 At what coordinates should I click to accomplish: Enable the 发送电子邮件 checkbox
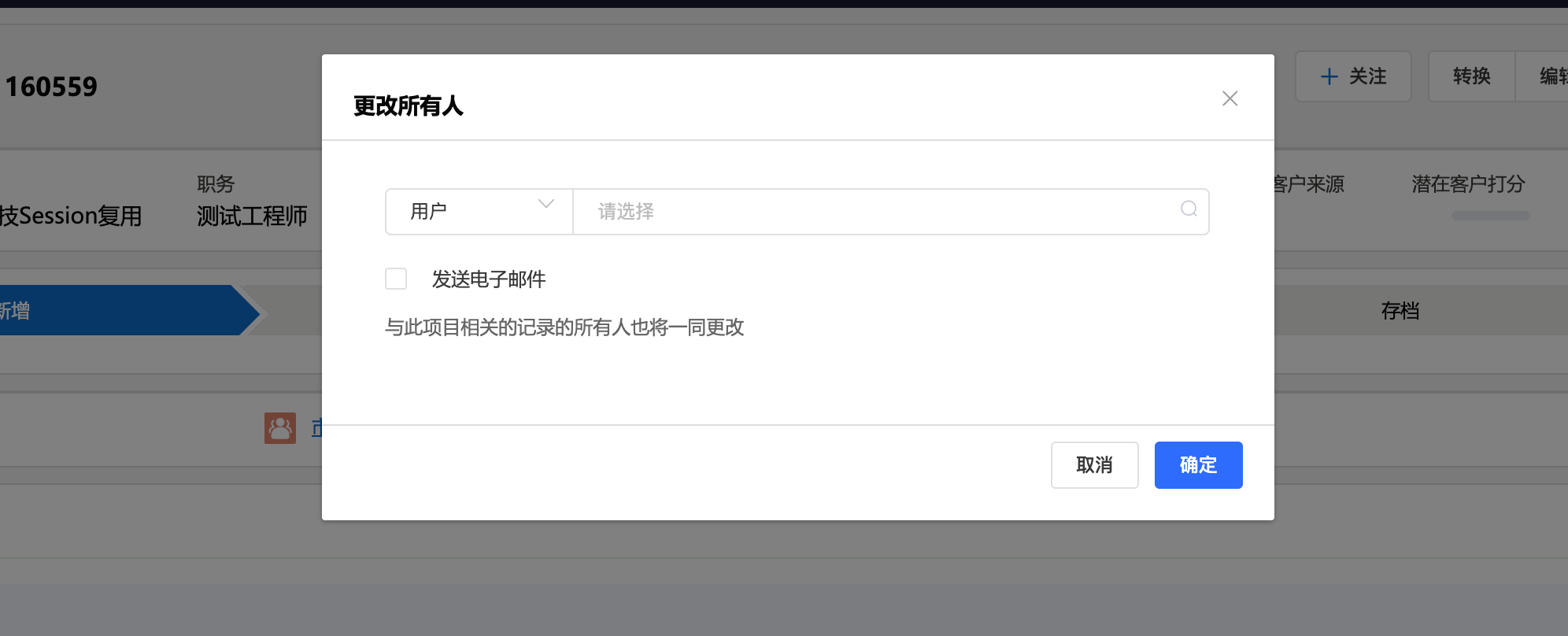point(396,279)
